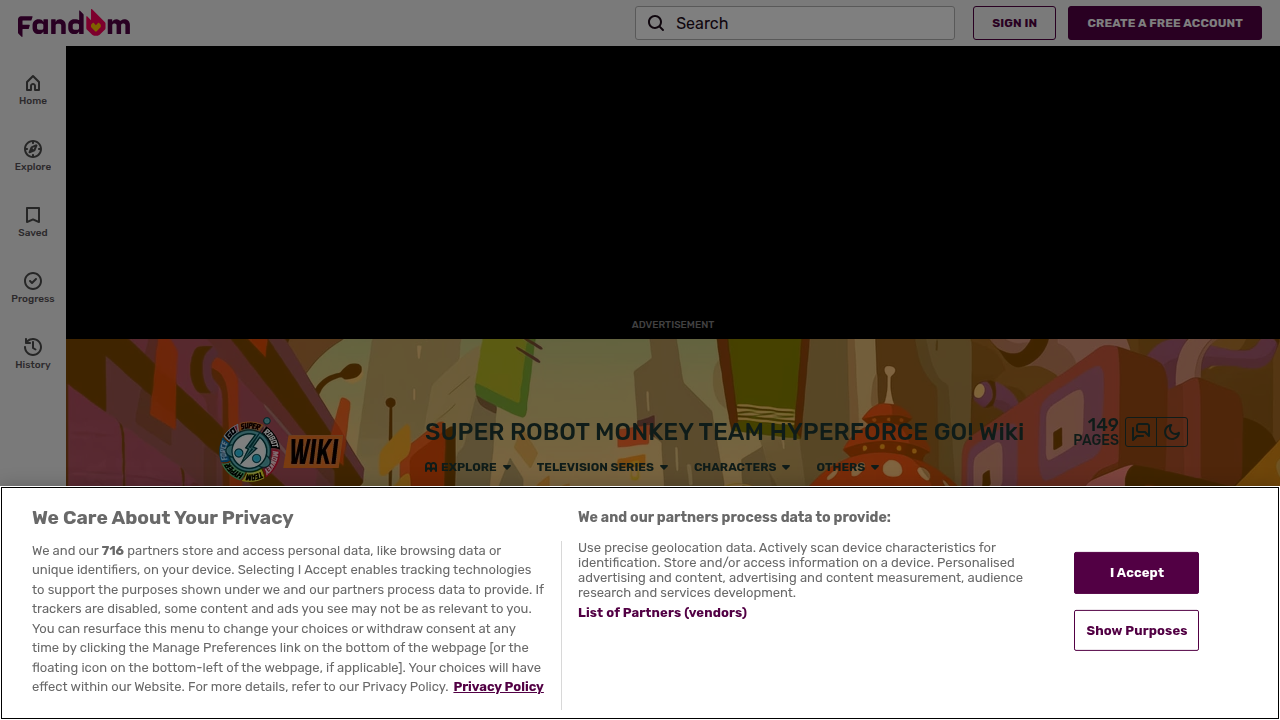Click the search magnifier icon
Viewport: 1280px width, 720px height.
[x=656, y=23]
